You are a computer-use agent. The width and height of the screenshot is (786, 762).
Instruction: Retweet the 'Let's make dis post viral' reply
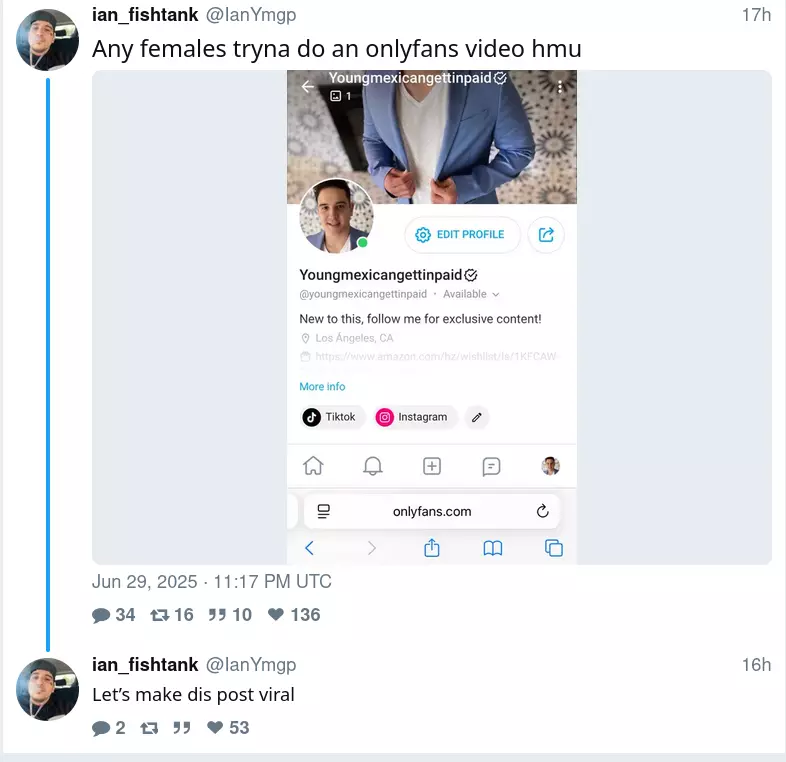(x=149, y=728)
